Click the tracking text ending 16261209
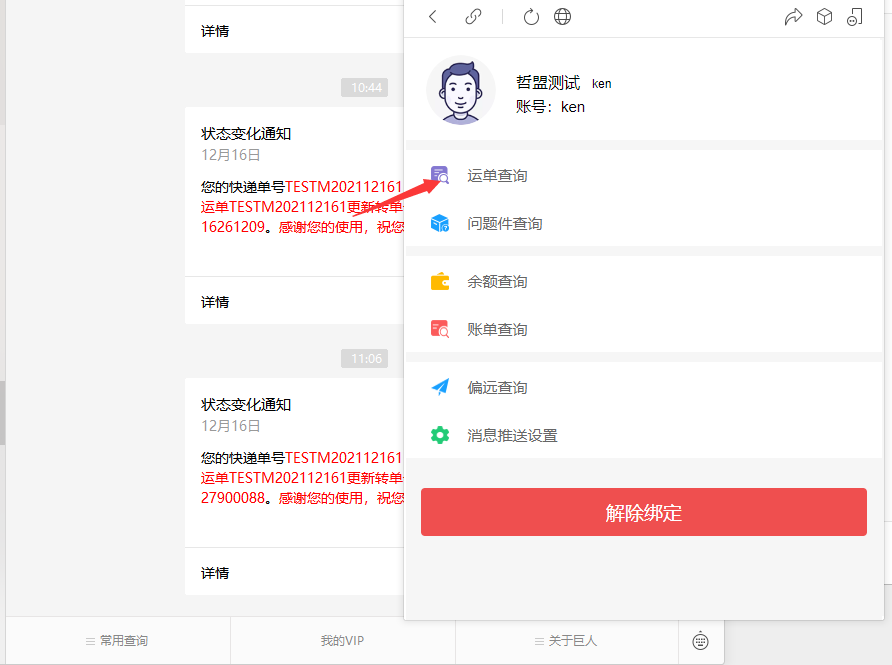 point(302,206)
